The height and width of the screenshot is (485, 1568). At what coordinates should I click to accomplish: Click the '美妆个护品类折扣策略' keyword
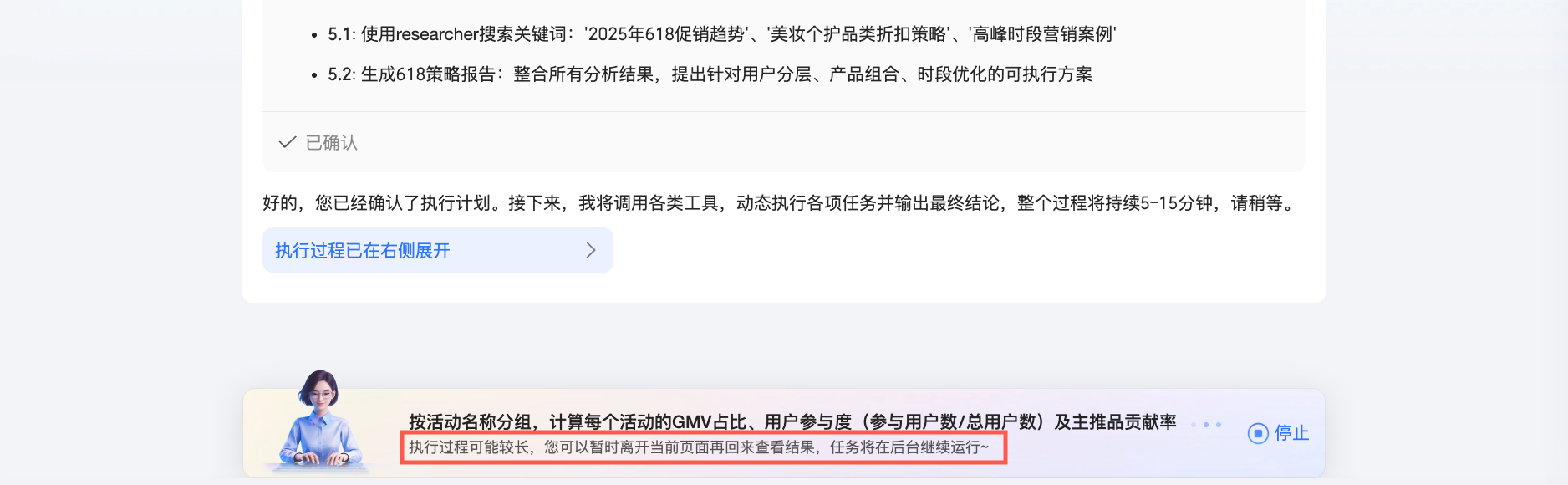click(858, 34)
